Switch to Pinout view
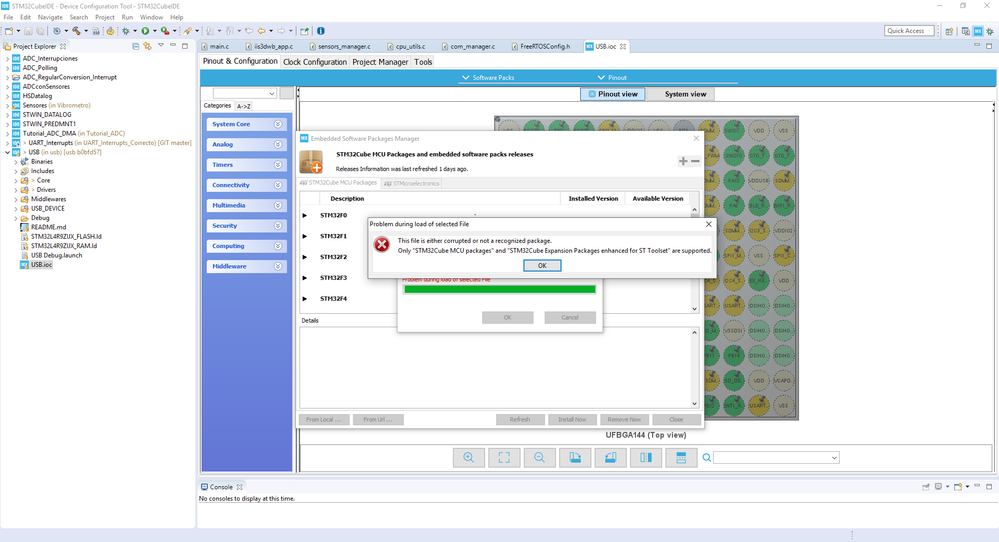999x542 pixels. coord(613,94)
